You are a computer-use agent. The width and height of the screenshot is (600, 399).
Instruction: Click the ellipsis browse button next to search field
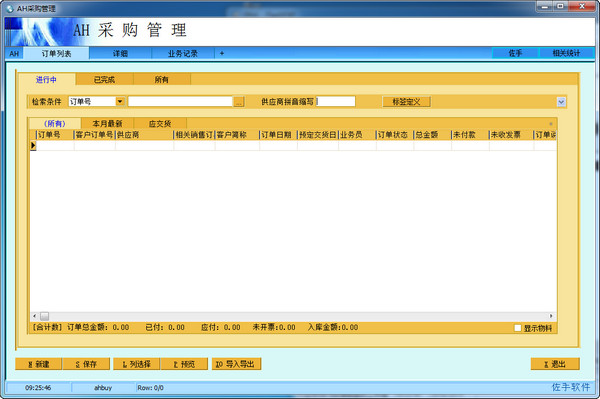(x=239, y=101)
